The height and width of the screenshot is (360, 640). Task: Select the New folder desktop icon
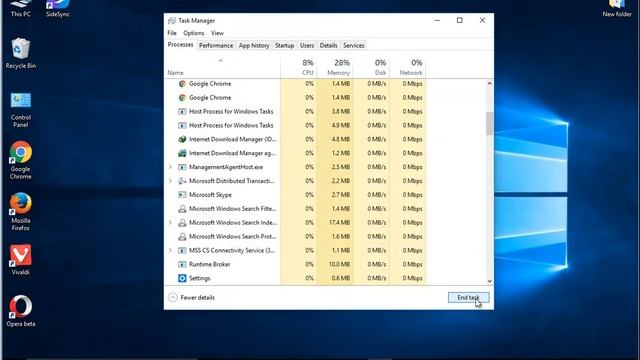click(x=617, y=8)
